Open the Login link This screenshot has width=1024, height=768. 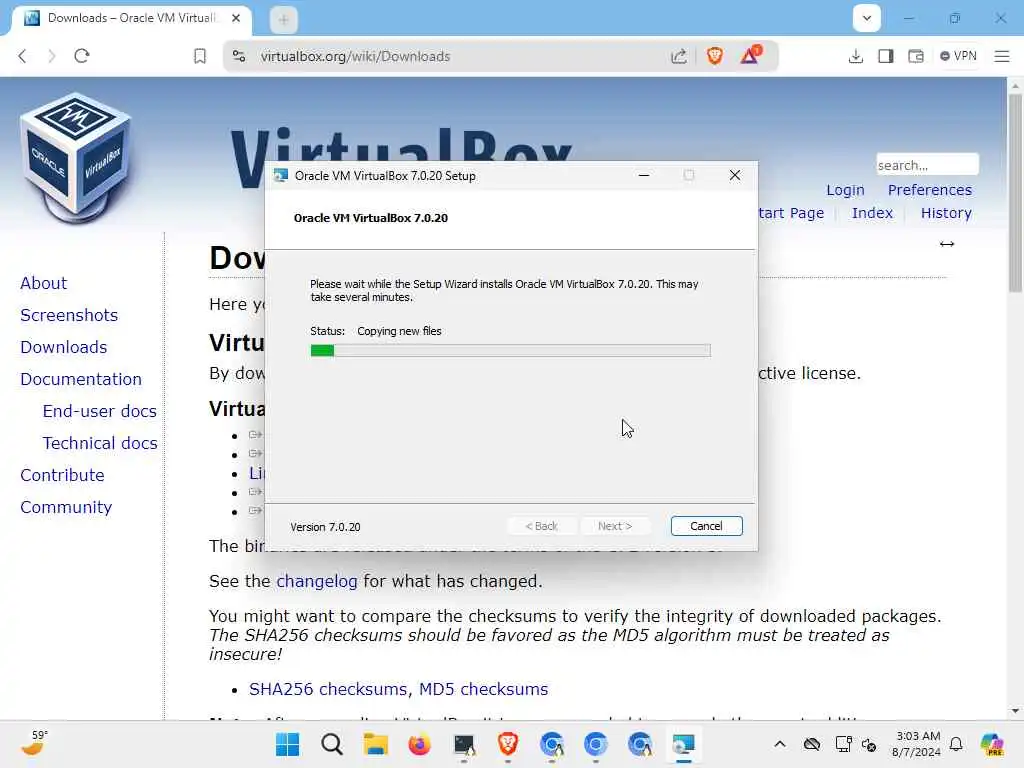click(845, 190)
